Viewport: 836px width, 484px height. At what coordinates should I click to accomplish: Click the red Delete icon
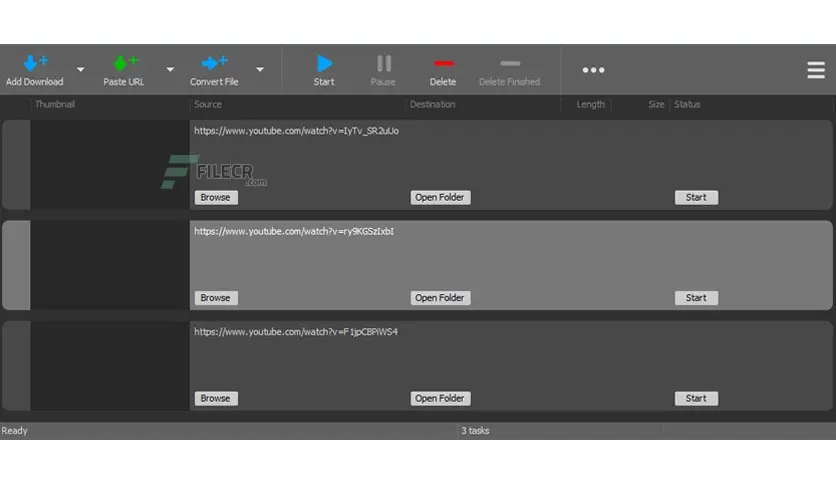(443, 64)
